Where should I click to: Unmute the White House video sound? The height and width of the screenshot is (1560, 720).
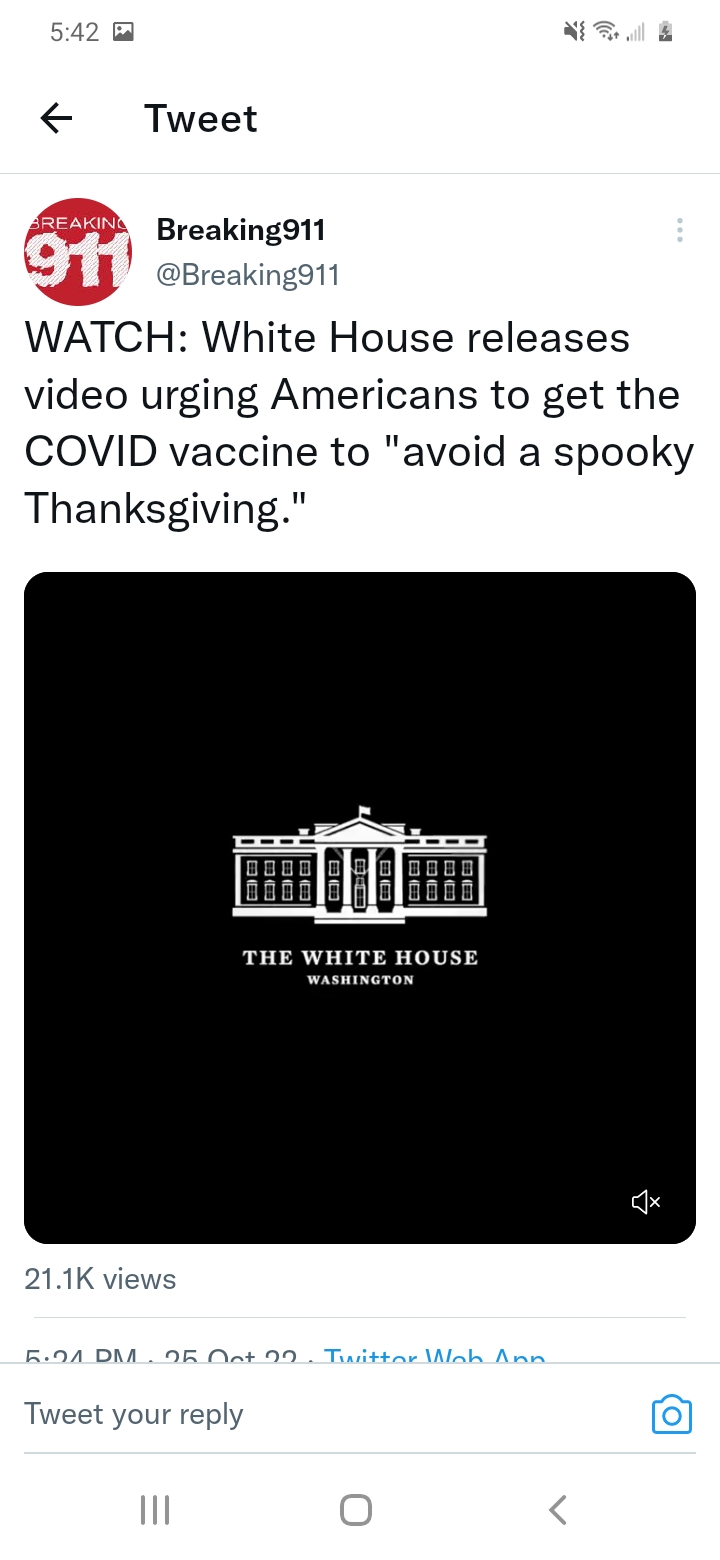(646, 1202)
